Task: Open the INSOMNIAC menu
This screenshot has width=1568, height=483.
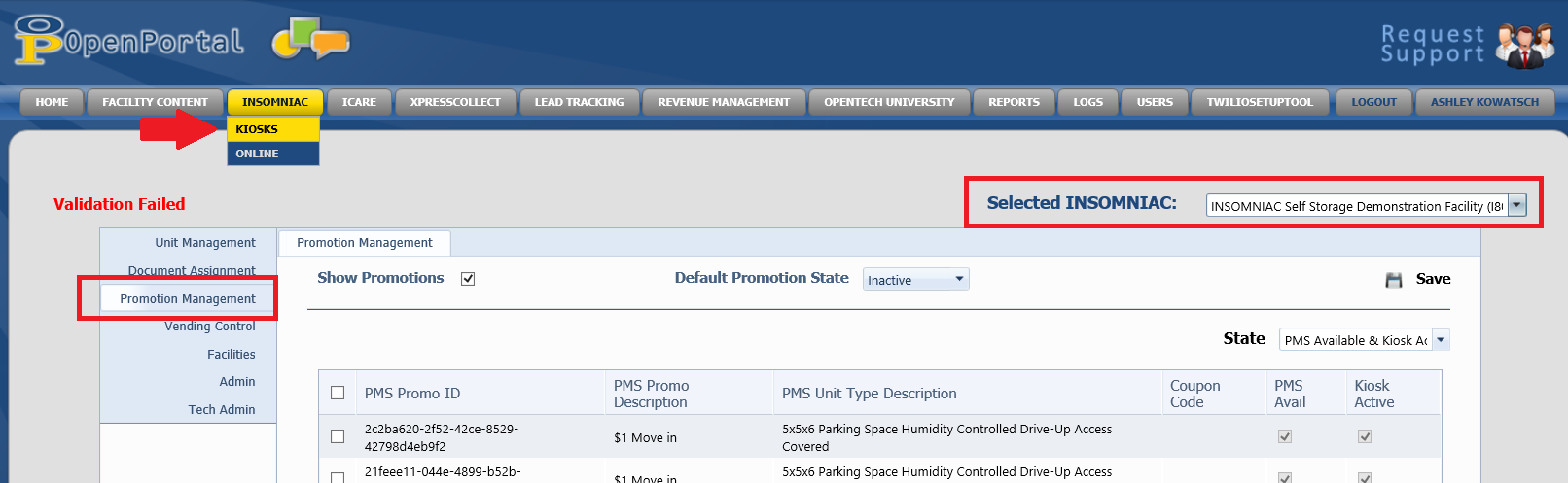Action: coord(275,102)
